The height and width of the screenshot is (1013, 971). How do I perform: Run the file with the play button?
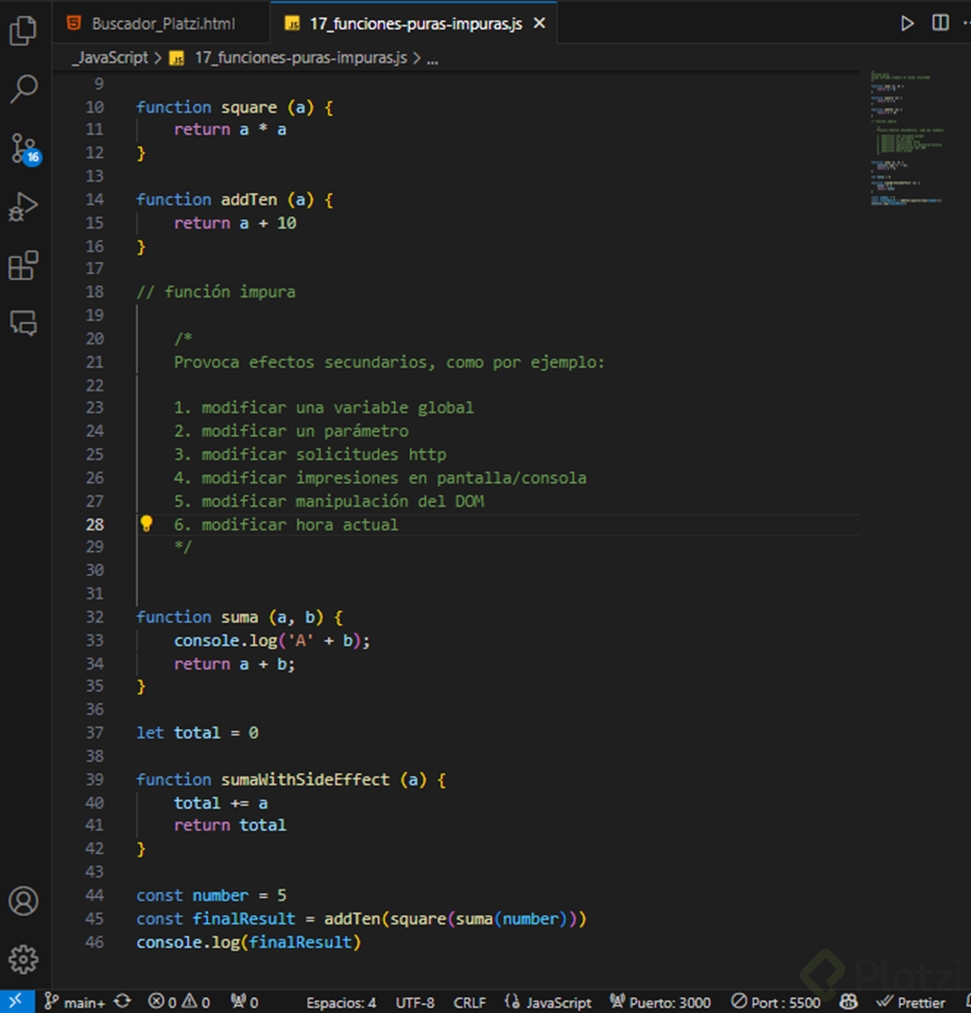point(907,23)
